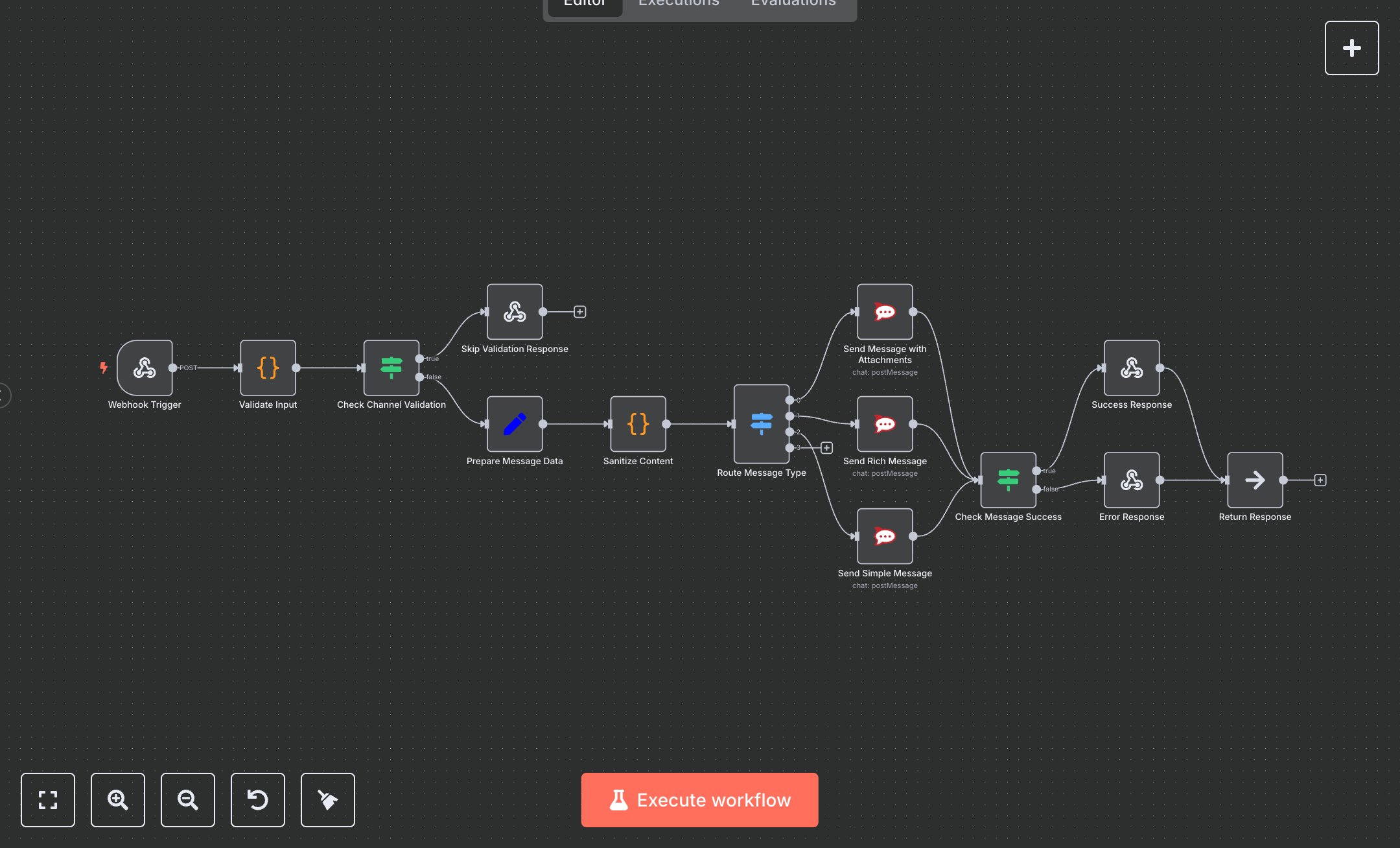The width and height of the screenshot is (1400, 848).
Task: Click the Execute workflow button
Action: point(699,800)
